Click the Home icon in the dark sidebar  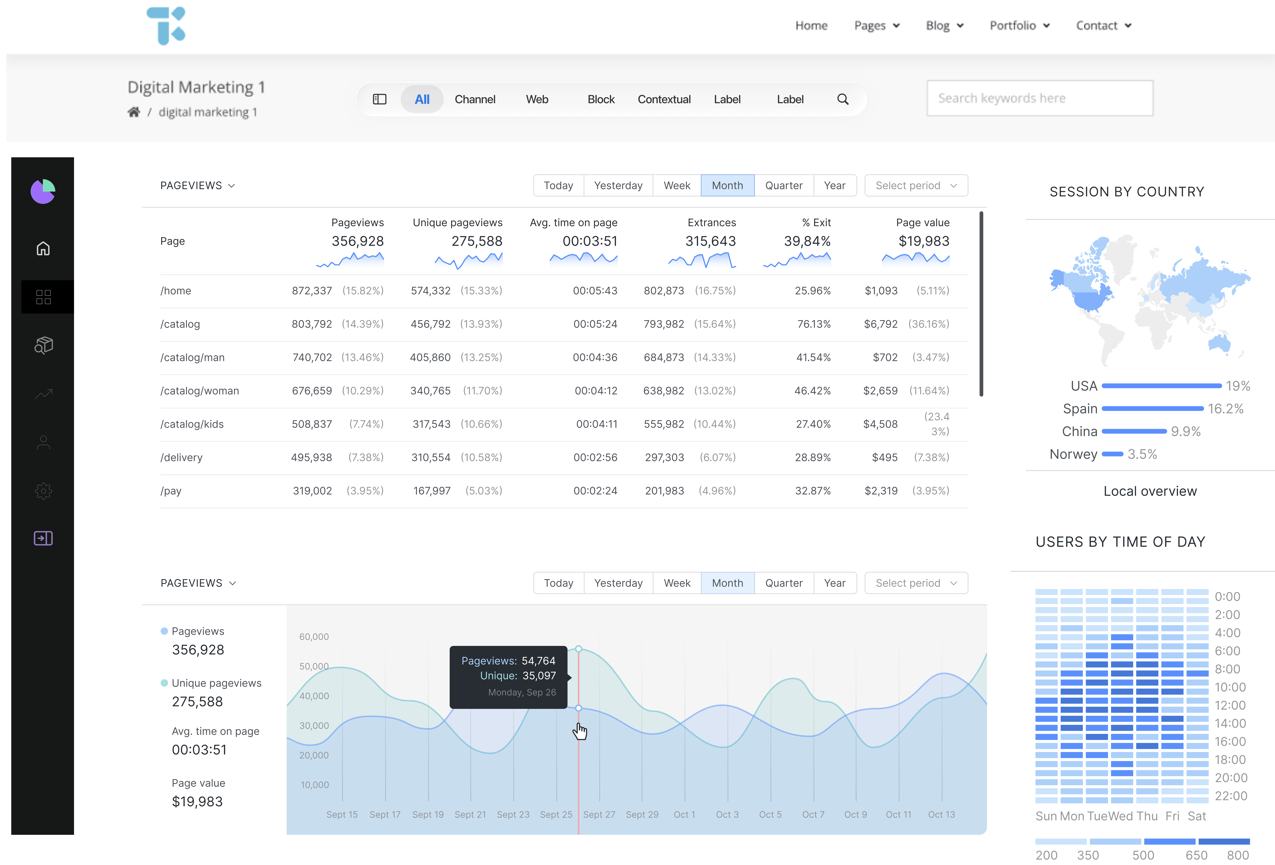click(43, 249)
